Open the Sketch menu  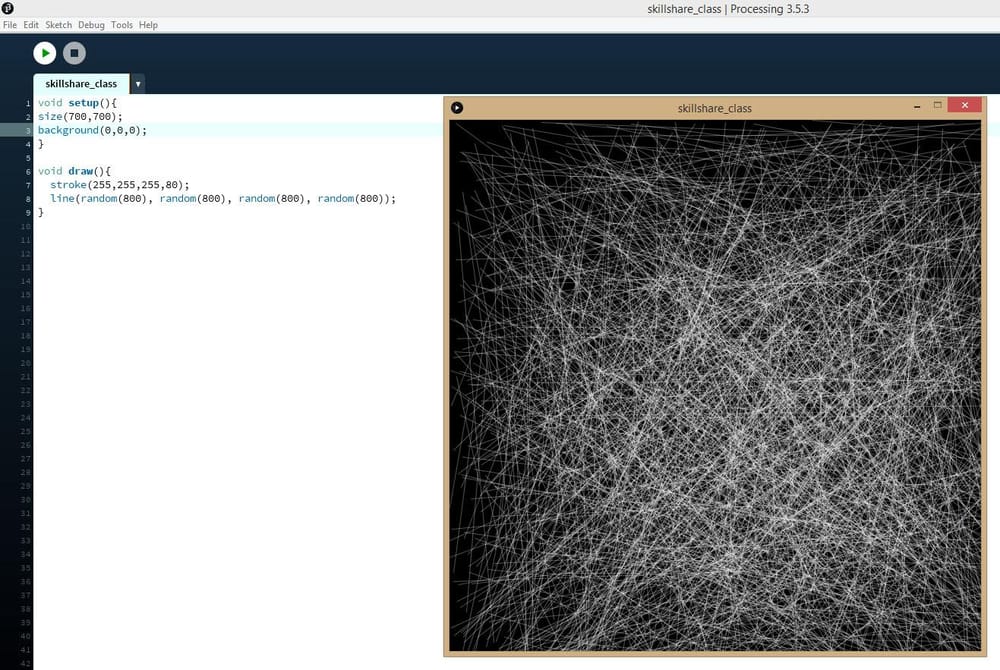click(58, 25)
